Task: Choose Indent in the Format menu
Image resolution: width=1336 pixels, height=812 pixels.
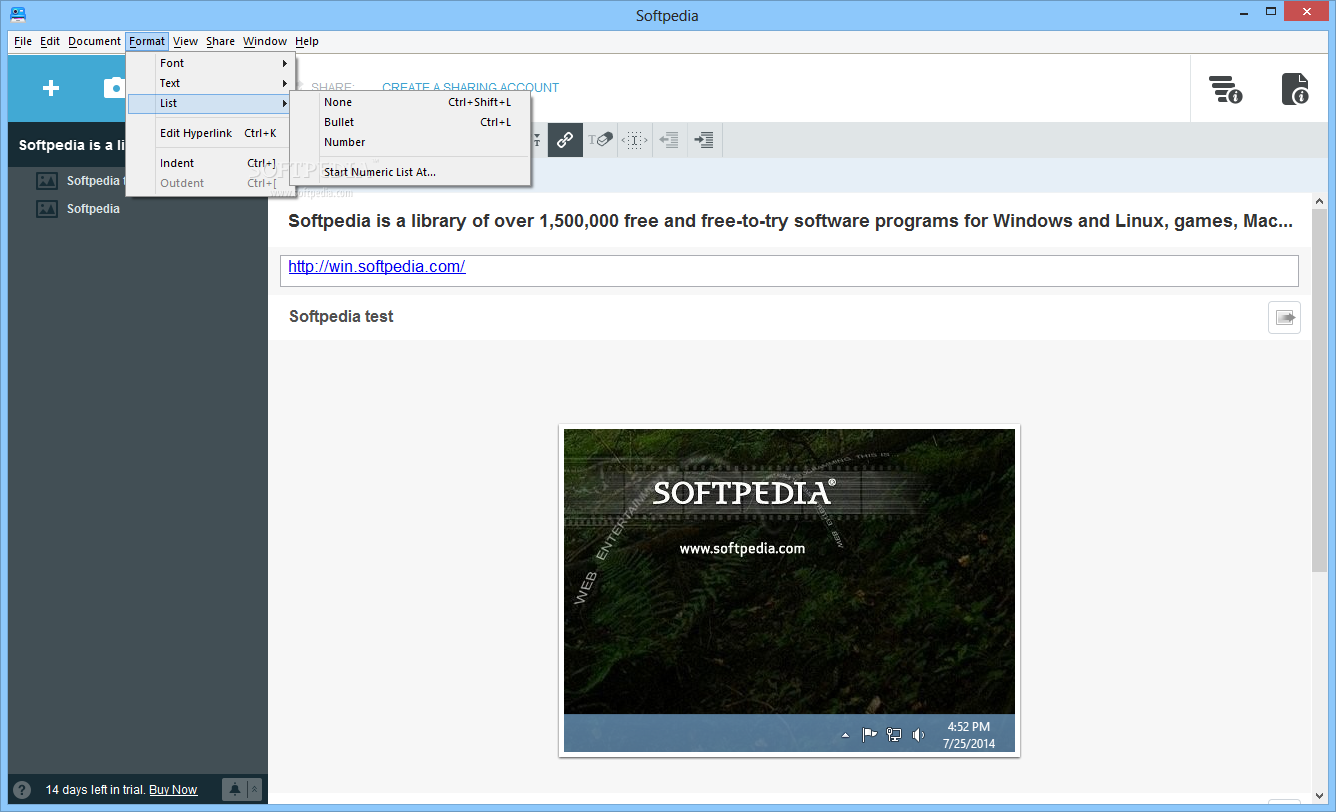Action: click(x=211, y=163)
